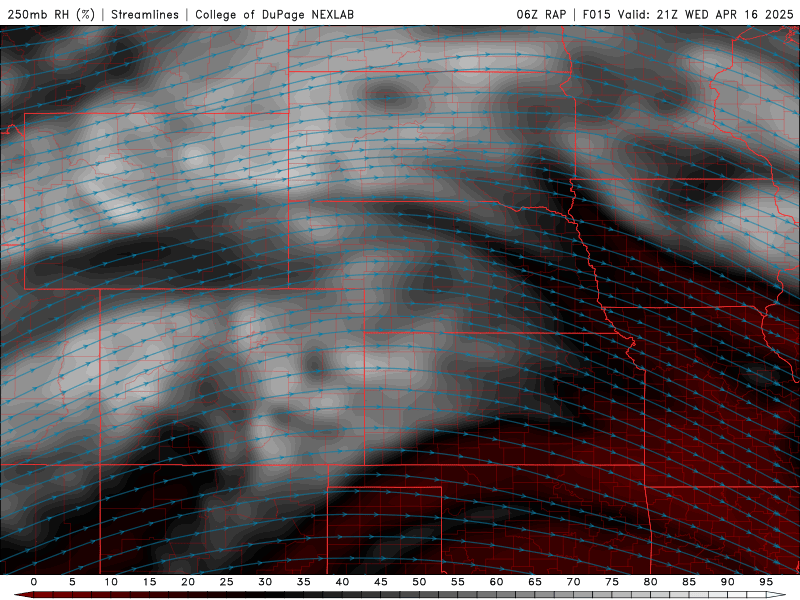The width and height of the screenshot is (800, 600).
Task: Click the "30" label on the color scale
Action: pyautogui.click(x=265, y=582)
